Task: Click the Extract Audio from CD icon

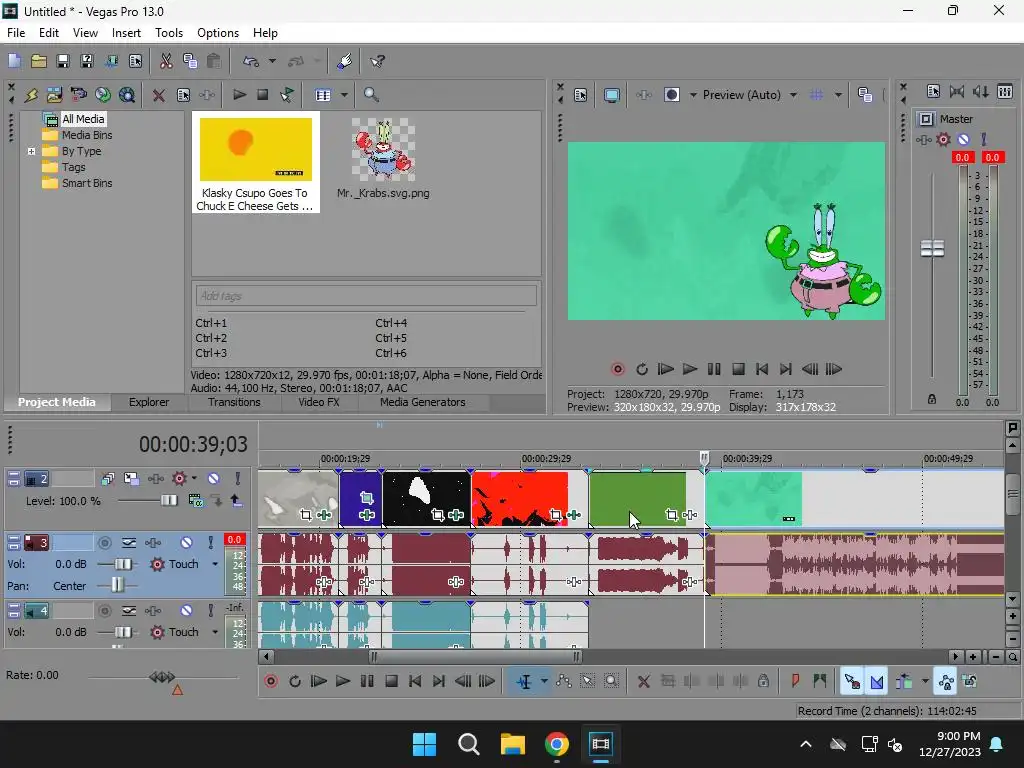Action: pyautogui.click(x=103, y=95)
